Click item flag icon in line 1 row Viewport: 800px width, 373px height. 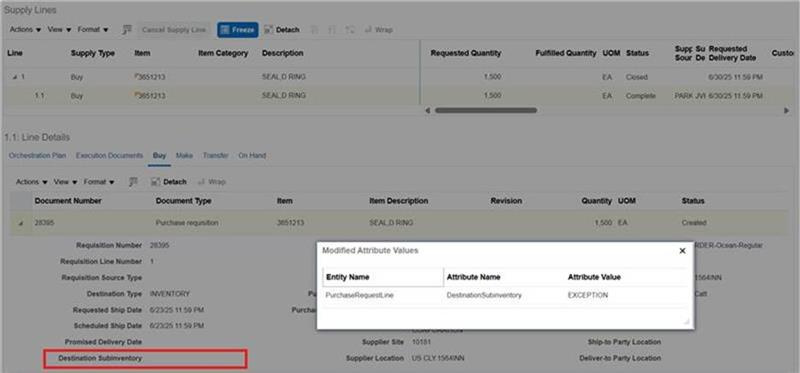click(136, 76)
